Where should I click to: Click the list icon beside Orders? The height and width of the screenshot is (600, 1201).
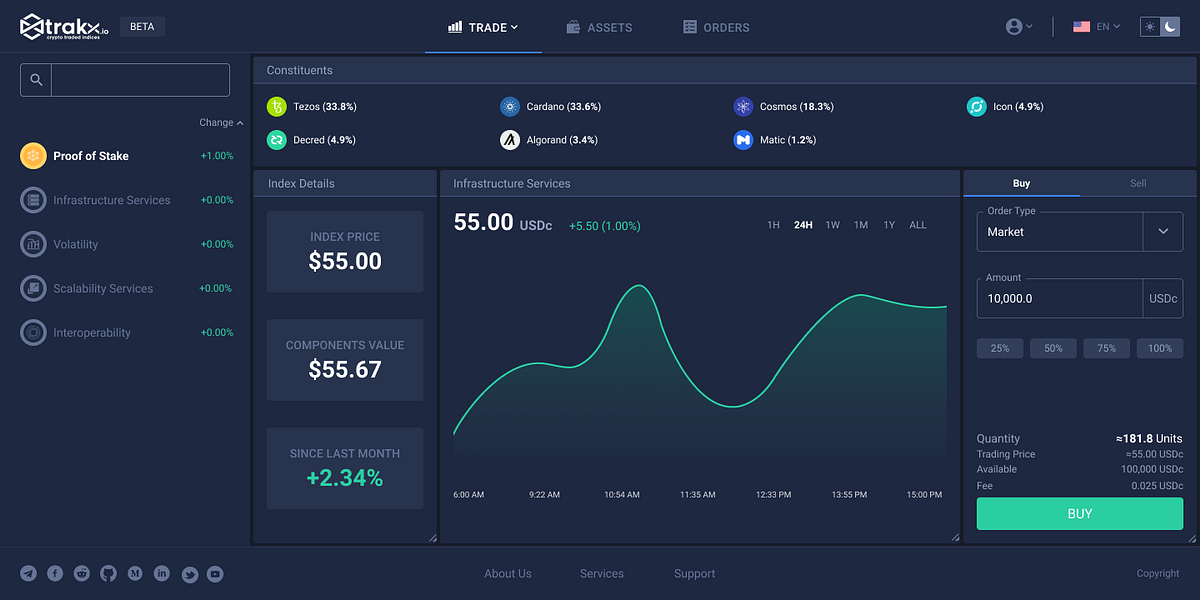pyautogui.click(x=690, y=27)
